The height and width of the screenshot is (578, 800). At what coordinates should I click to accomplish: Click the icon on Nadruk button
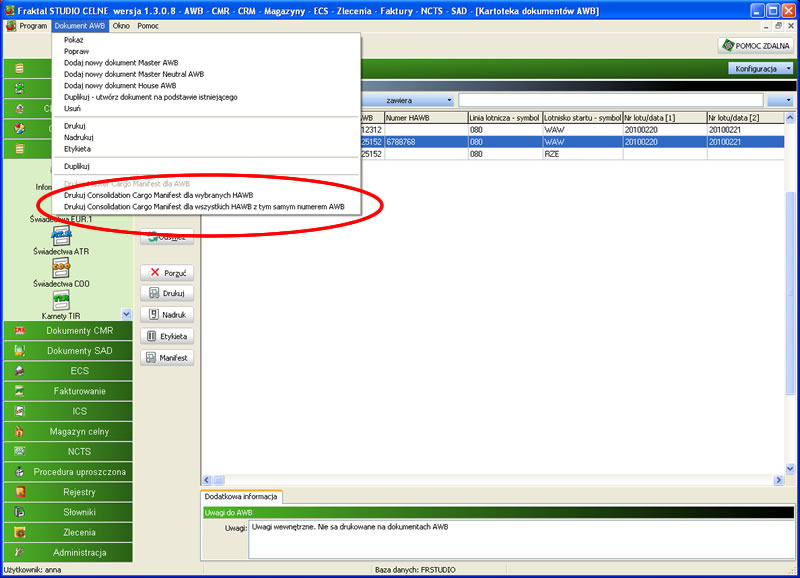click(x=154, y=314)
